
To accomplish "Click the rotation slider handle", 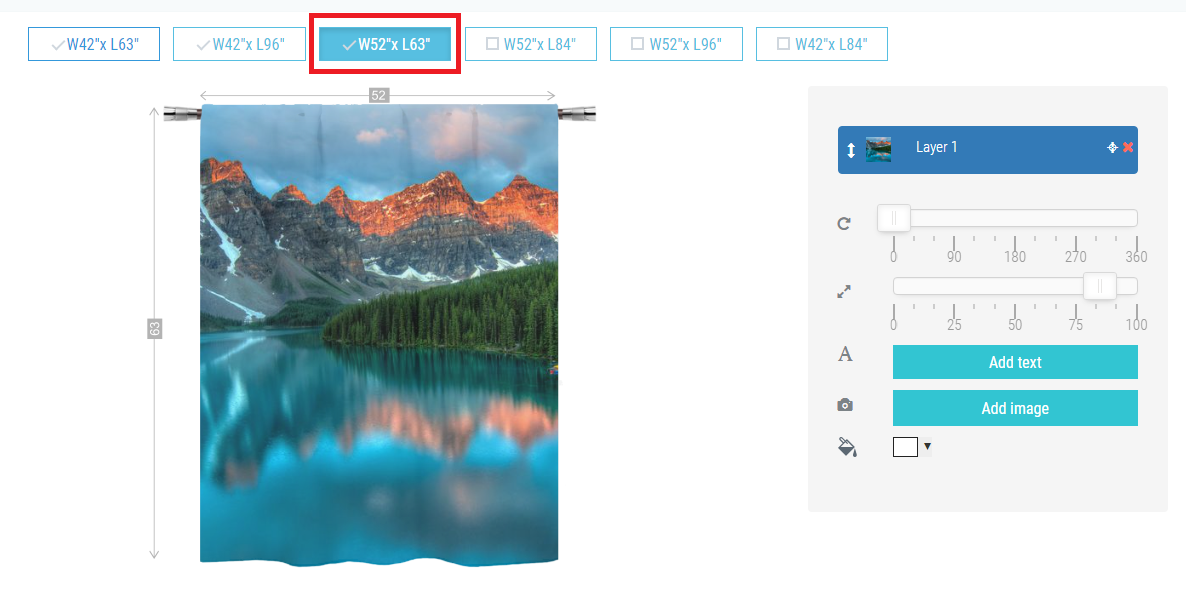I will (894, 218).
